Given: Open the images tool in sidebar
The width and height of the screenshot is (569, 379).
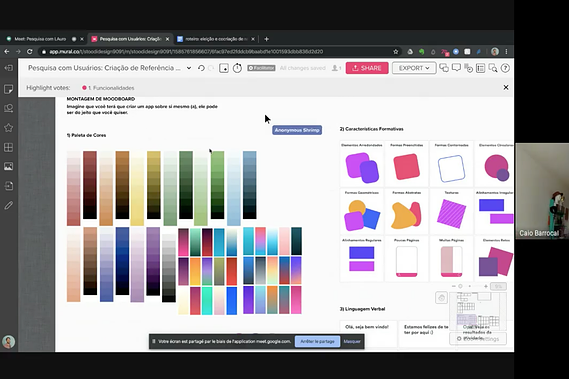Looking at the screenshot, I should (x=8, y=166).
